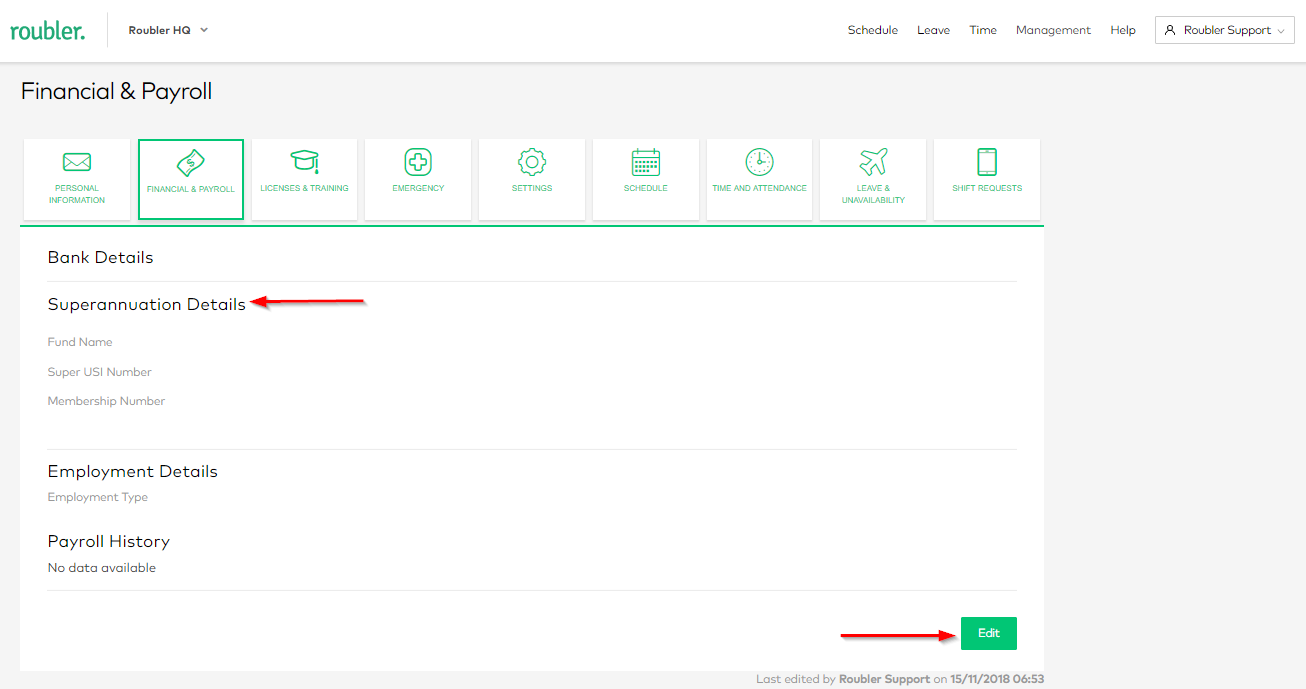
Task: Switch to the Emergency tab label
Action: (418, 188)
